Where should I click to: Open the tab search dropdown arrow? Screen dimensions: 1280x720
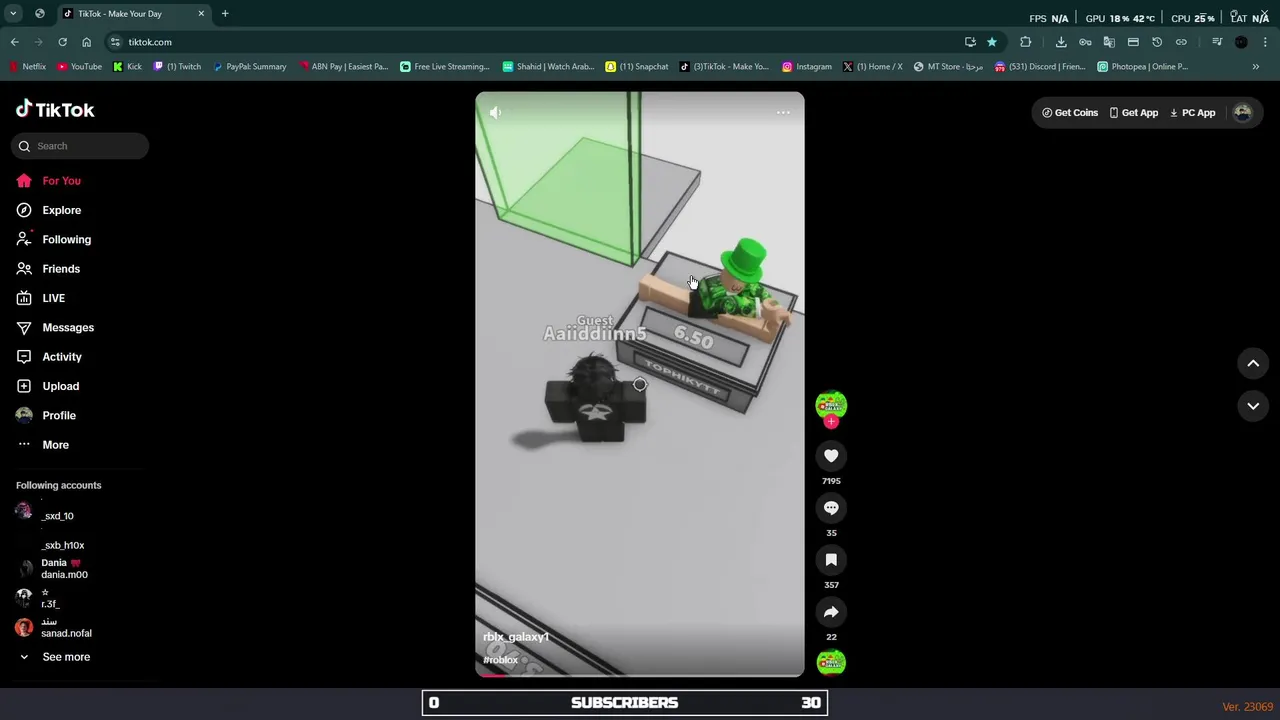(x=13, y=14)
